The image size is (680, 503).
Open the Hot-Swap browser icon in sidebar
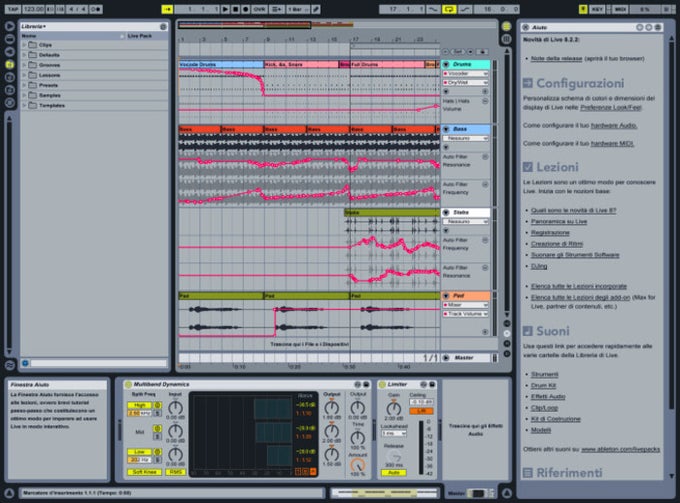pos(10,103)
